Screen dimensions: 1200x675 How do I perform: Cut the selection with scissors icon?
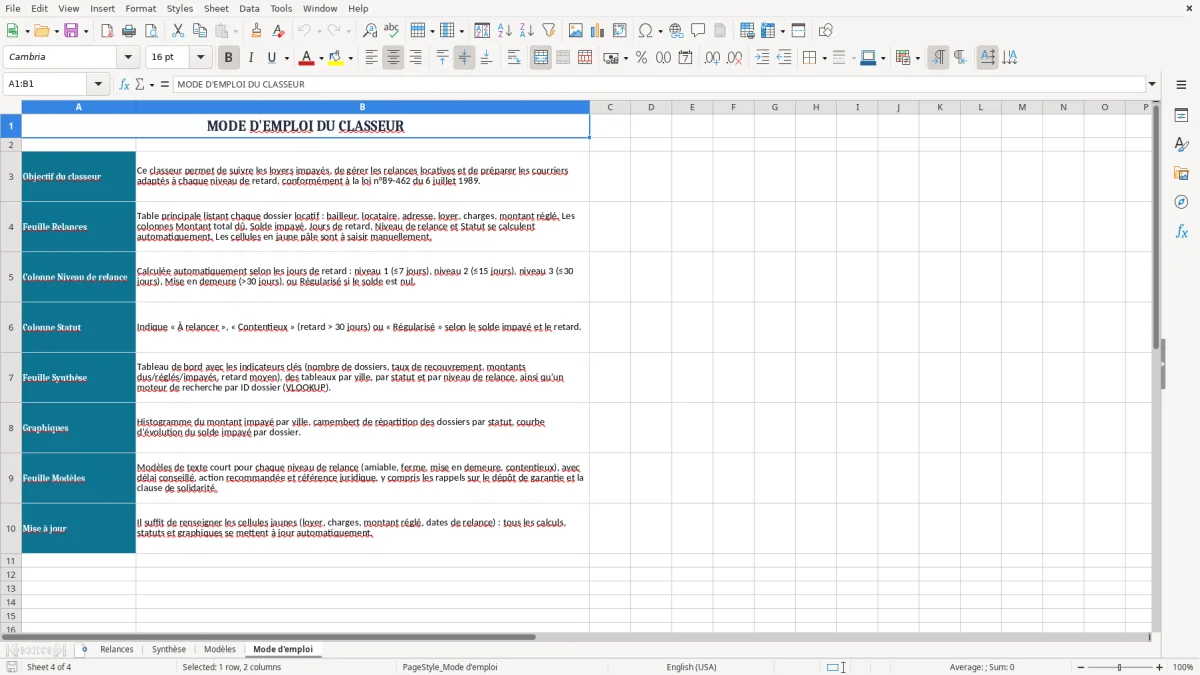[x=178, y=31]
